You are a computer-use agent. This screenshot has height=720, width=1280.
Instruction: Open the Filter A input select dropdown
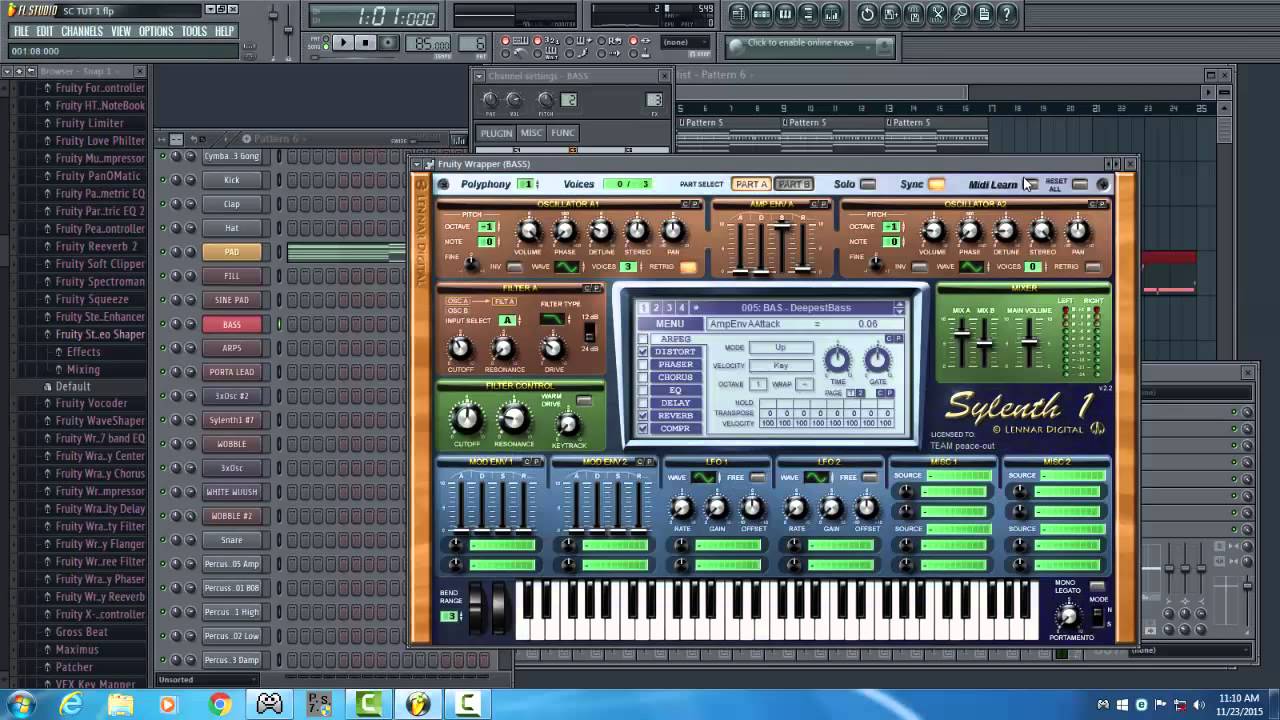coord(507,320)
